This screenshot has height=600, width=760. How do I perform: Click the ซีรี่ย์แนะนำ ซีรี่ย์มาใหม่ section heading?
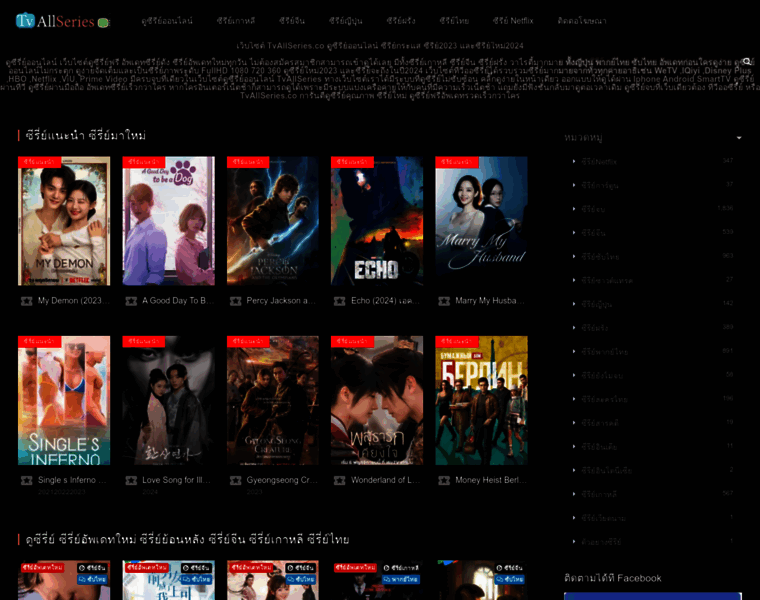tap(86, 136)
